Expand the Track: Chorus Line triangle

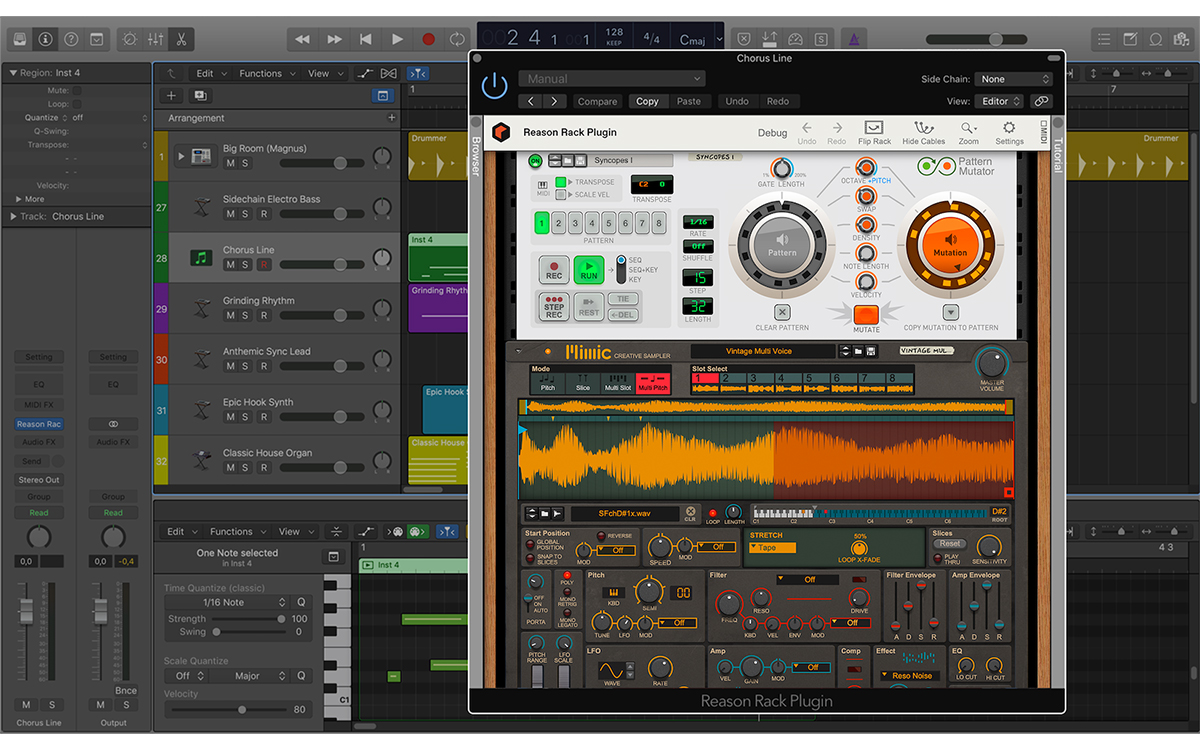[13, 216]
